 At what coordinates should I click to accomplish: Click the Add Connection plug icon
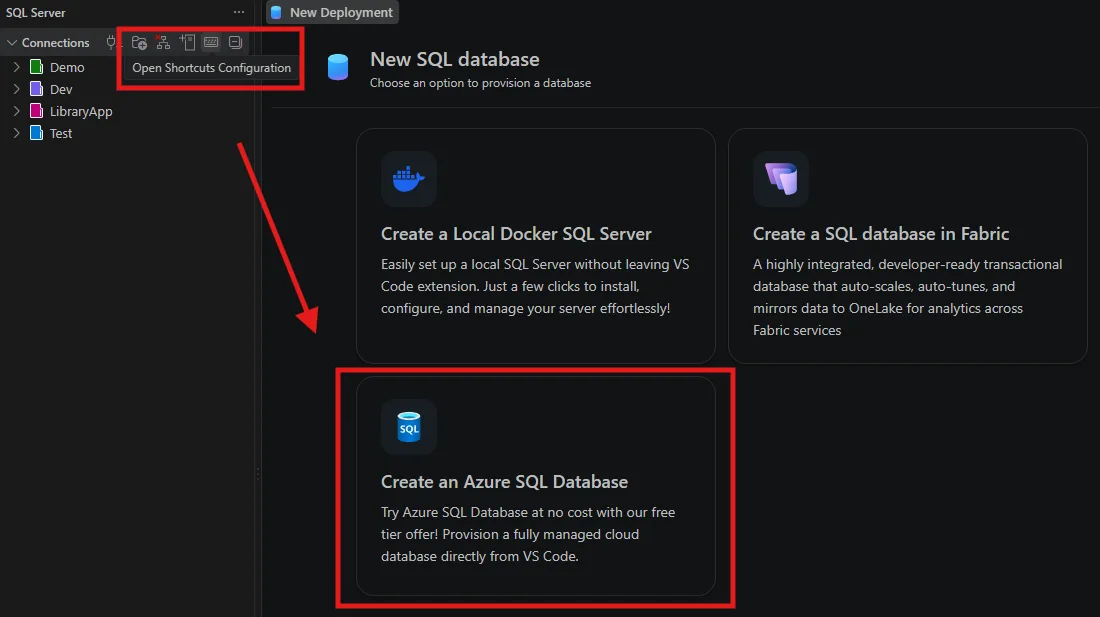click(111, 43)
